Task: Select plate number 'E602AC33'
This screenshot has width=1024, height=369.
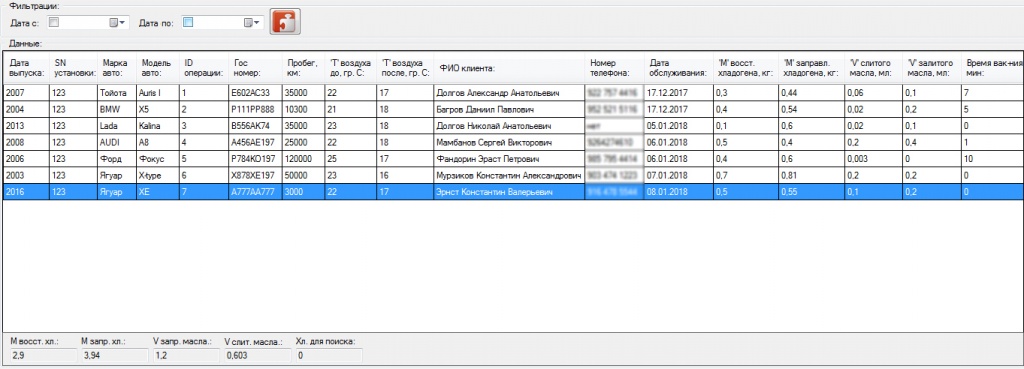Action: tap(255, 93)
